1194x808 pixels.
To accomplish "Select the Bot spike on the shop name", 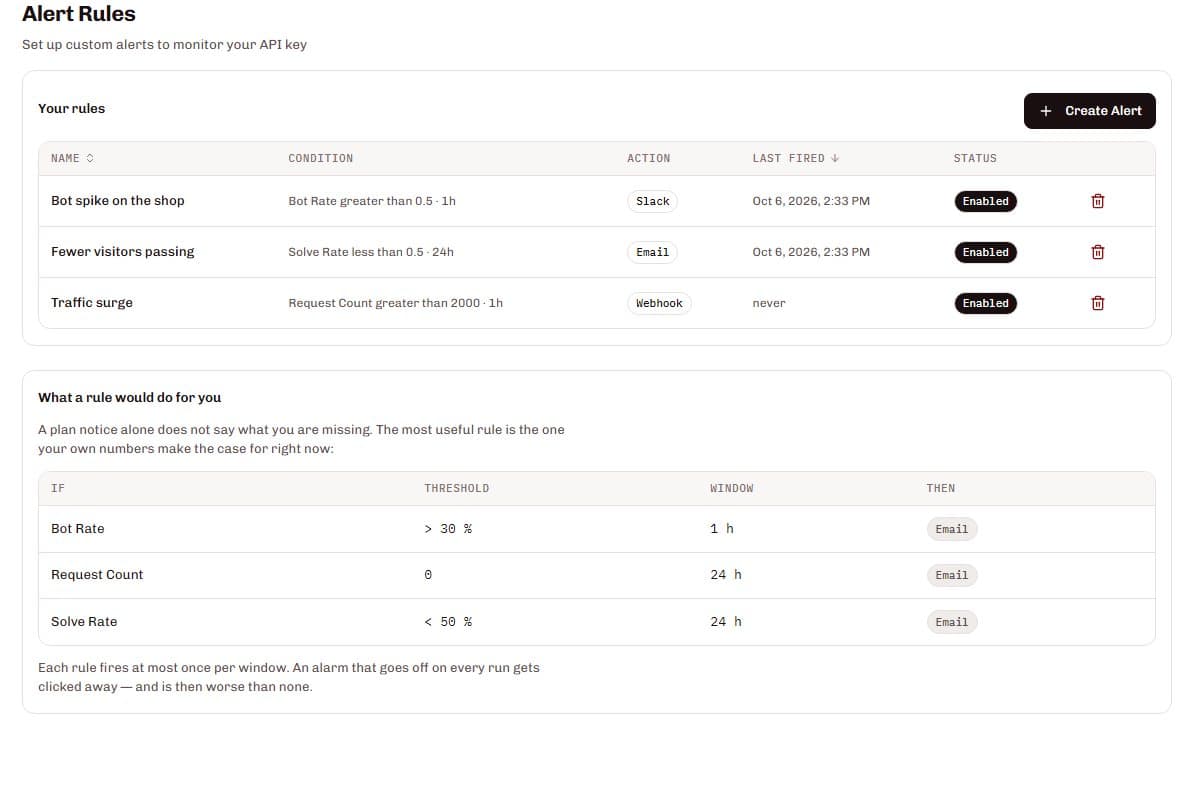I will coord(118,201).
